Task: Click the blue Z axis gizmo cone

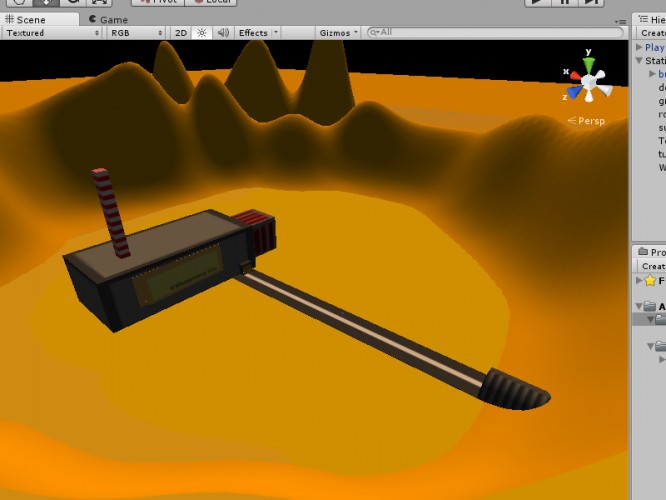Action: (x=574, y=92)
